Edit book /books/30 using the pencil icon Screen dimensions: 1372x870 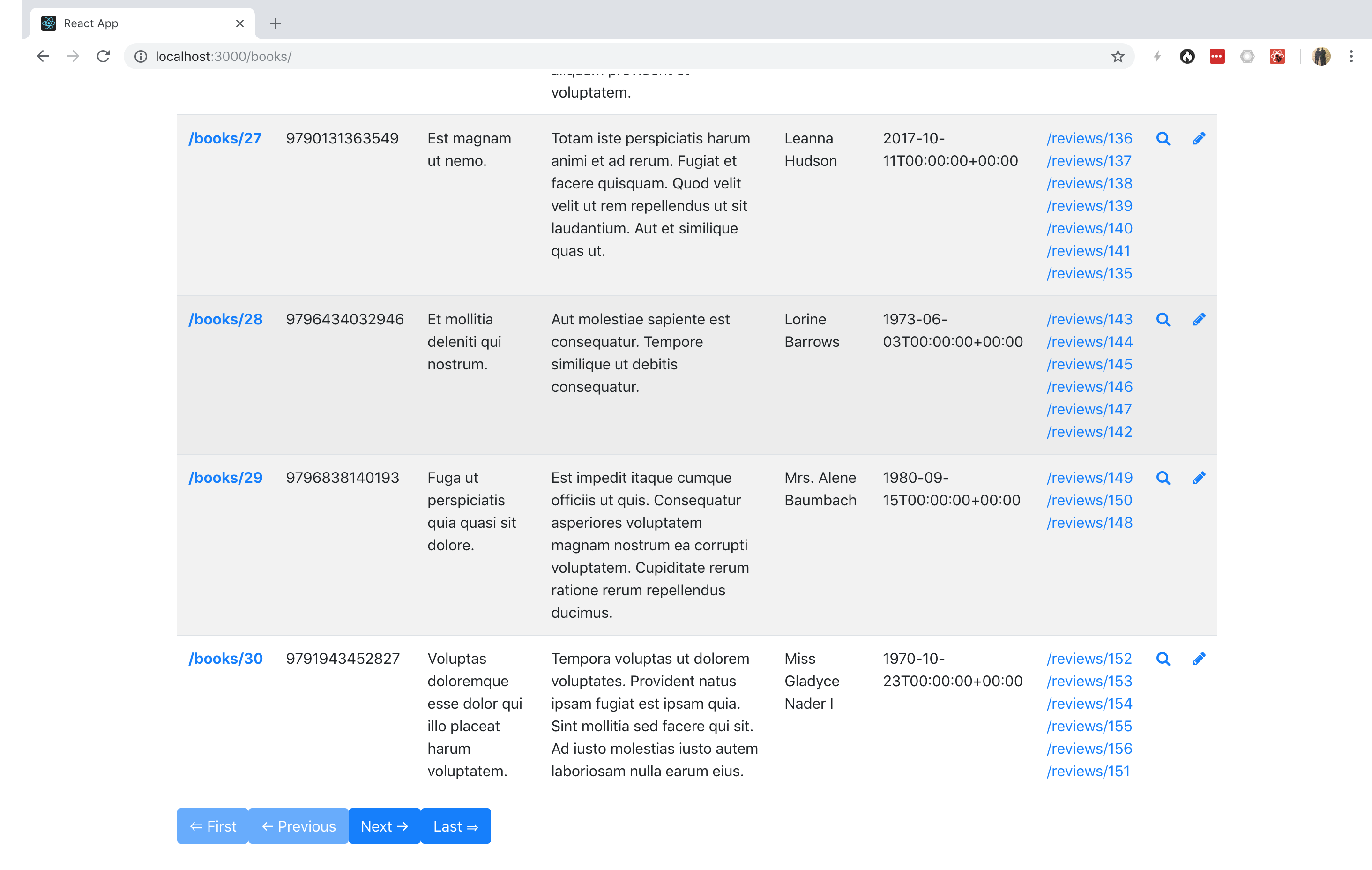pyautogui.click(x=1200, y=659)
